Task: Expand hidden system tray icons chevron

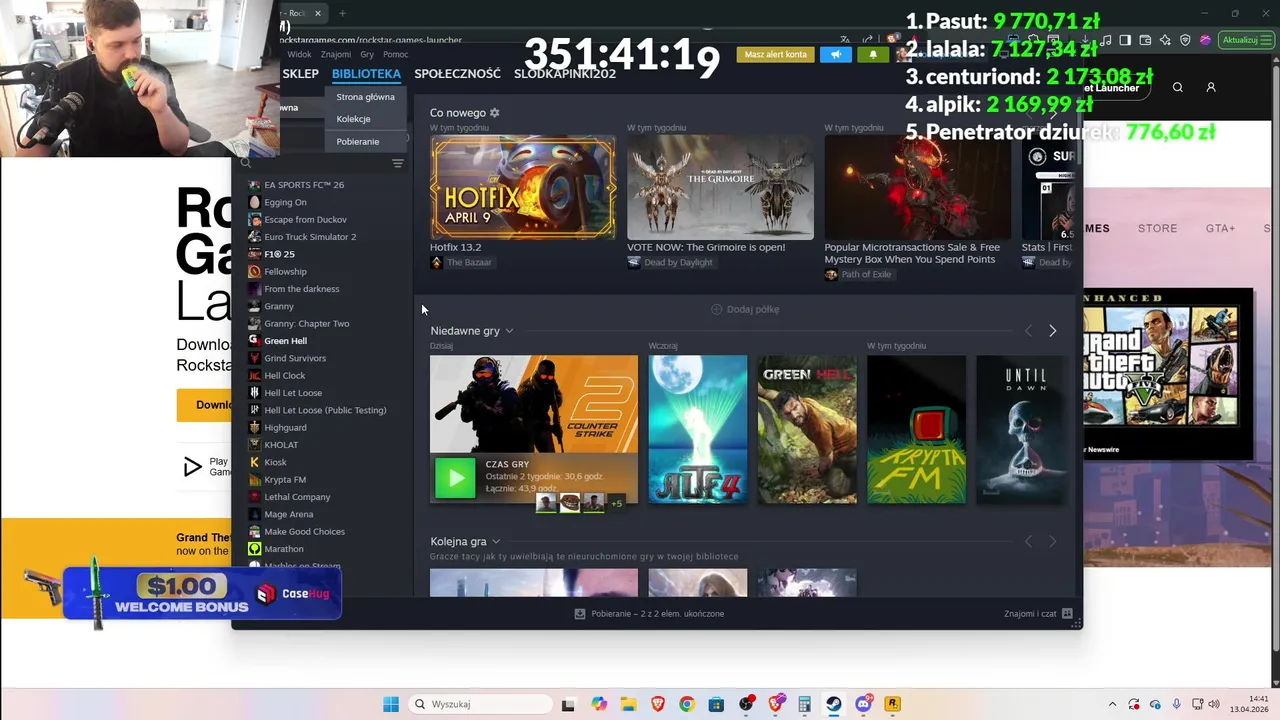Action: click(1112, 704)
